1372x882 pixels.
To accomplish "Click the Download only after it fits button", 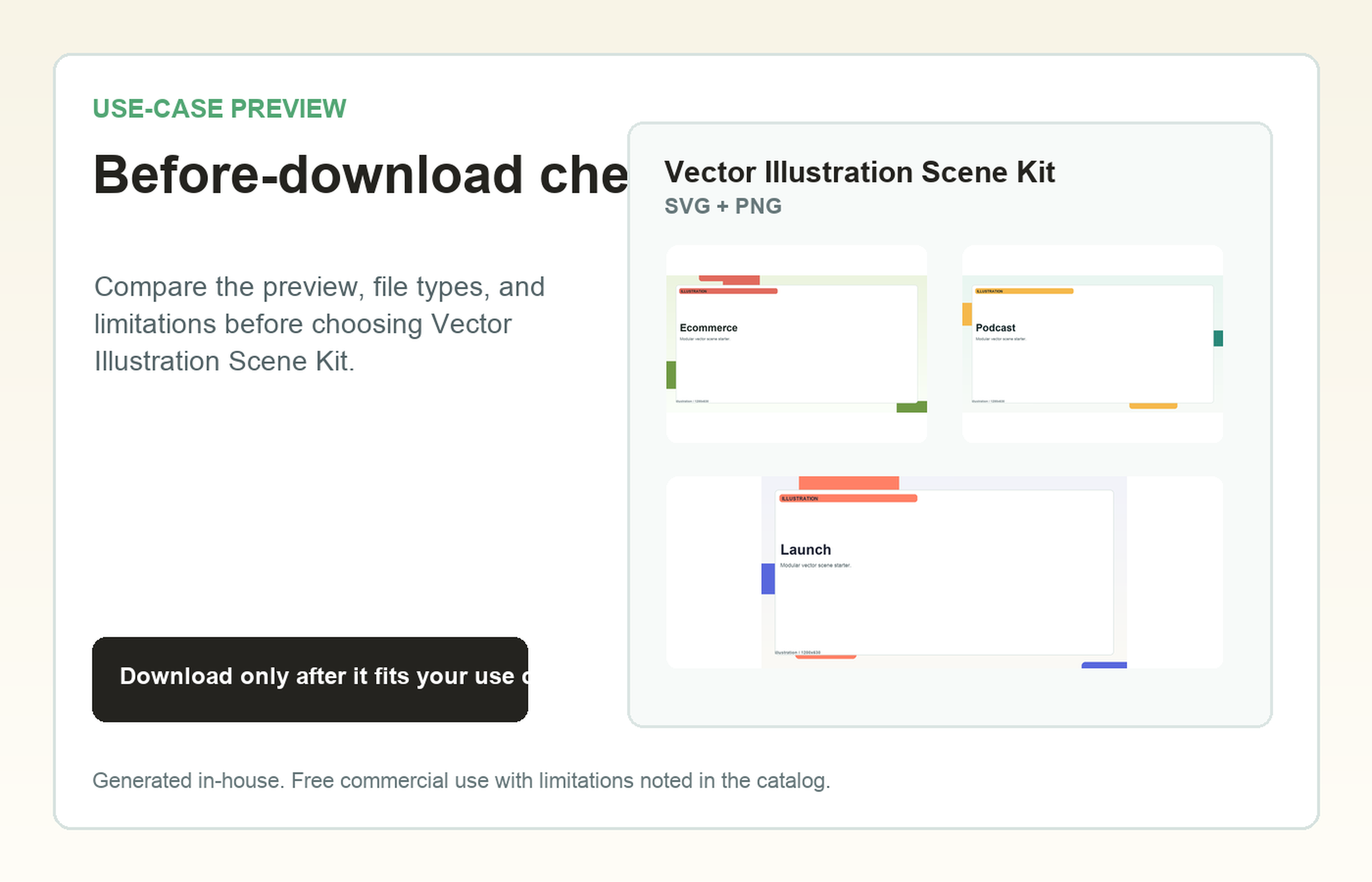I will pyautogui.click(x=310, y=679).
